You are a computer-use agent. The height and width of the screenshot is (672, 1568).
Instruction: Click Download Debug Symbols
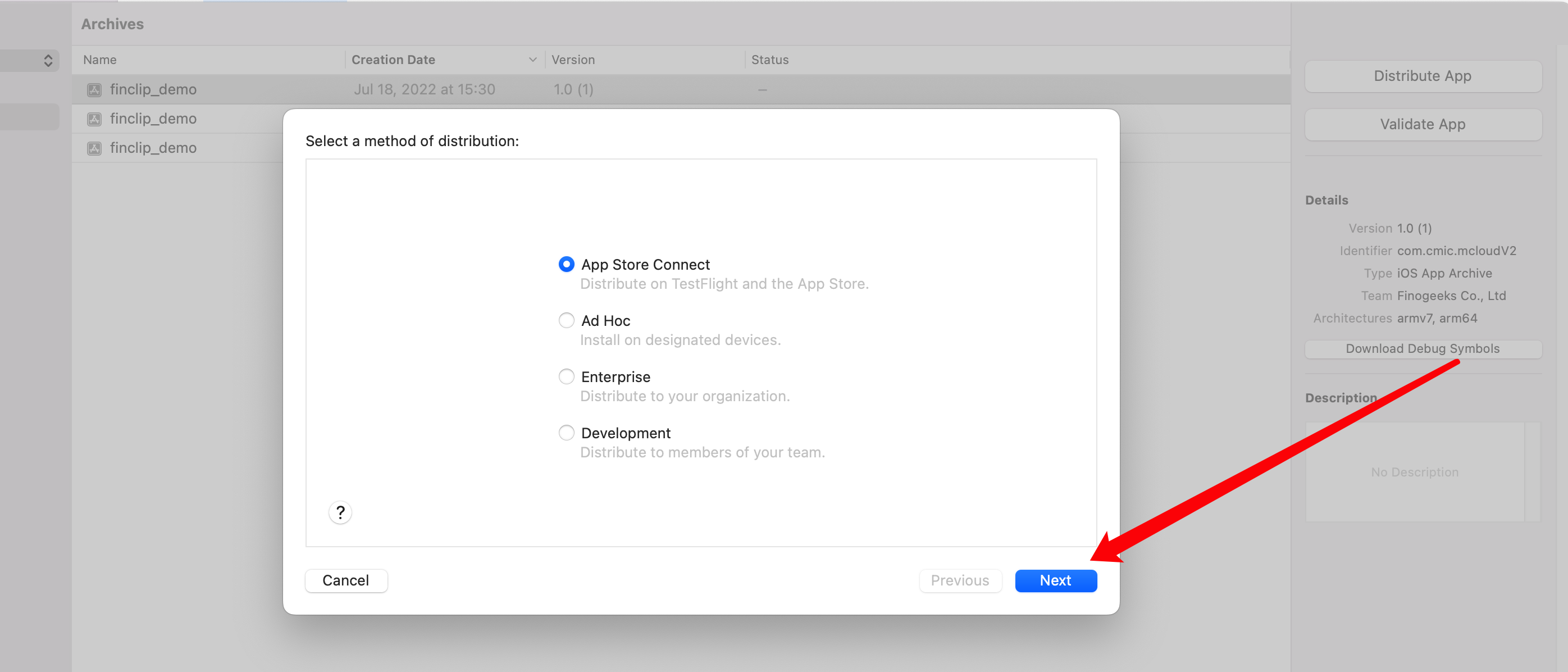pos(1422,348)
